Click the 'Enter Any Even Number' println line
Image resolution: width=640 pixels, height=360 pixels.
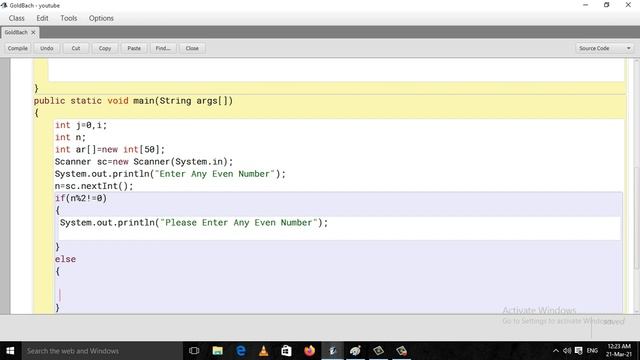pos(170,174)
